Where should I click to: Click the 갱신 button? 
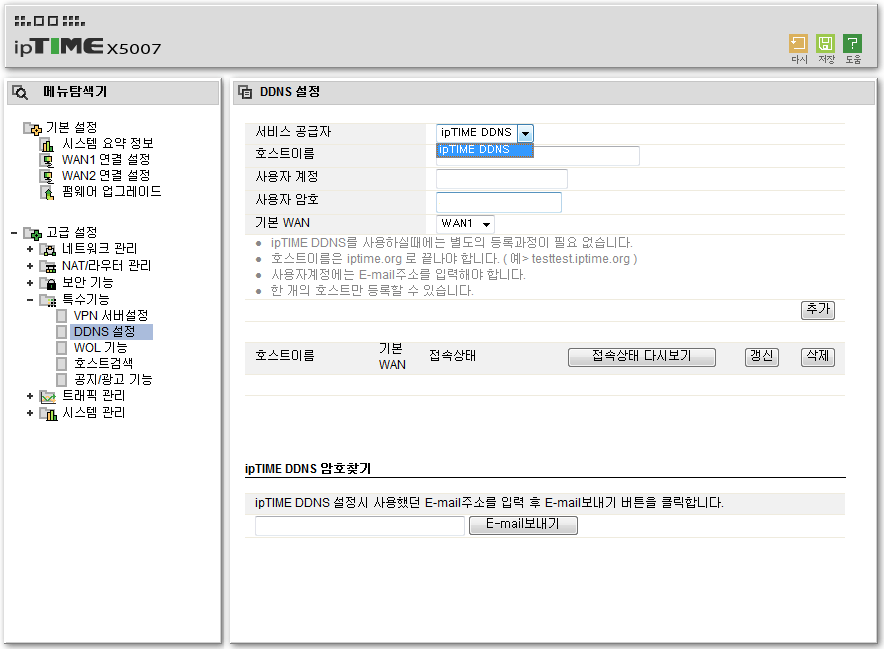pos(762,356)
